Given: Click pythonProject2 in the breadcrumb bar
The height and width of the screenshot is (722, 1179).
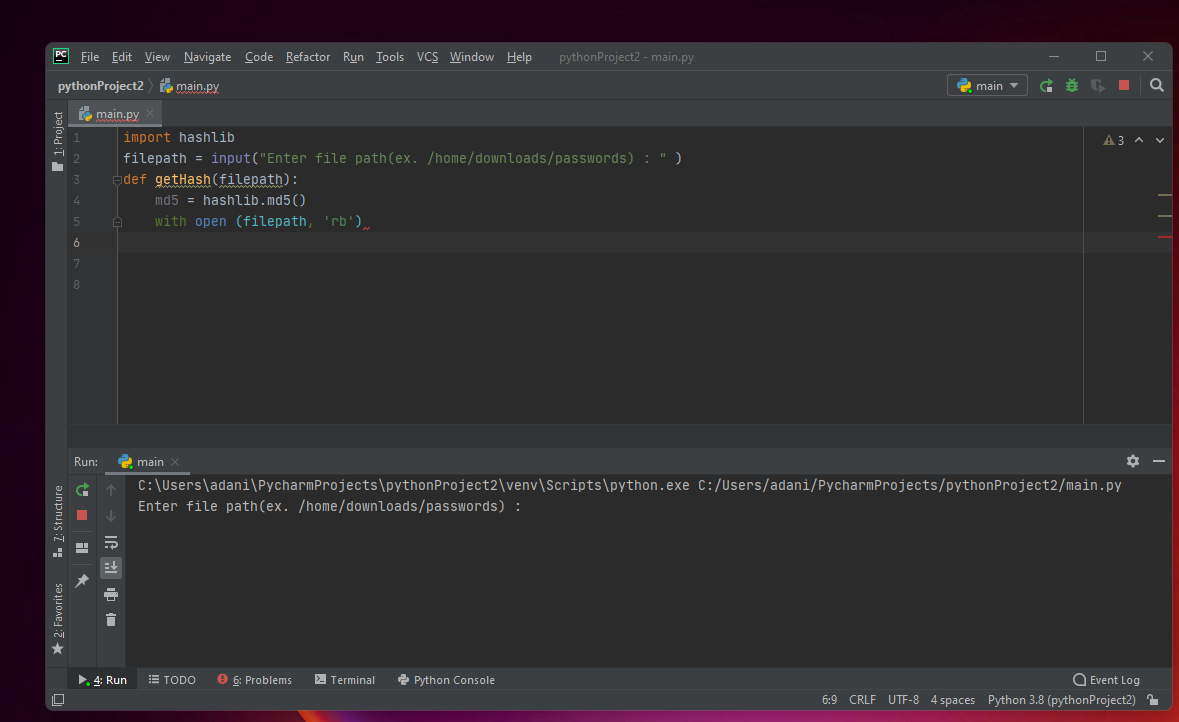Looking at the screenshot, I should point(101,86).
